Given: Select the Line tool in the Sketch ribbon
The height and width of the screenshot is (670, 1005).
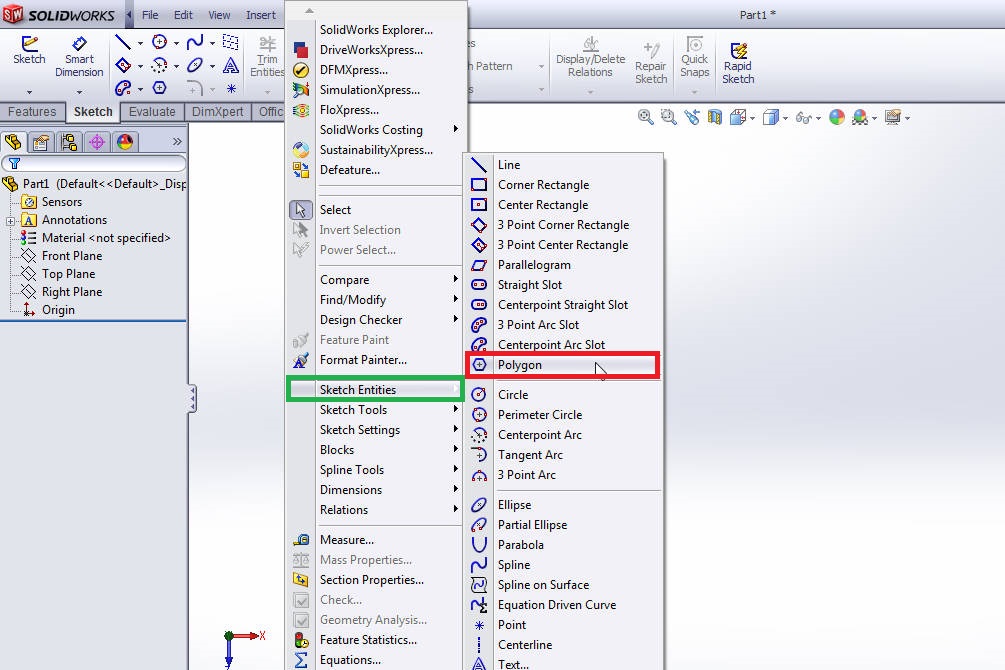Looking at the screenshot, I should [122, 42].
